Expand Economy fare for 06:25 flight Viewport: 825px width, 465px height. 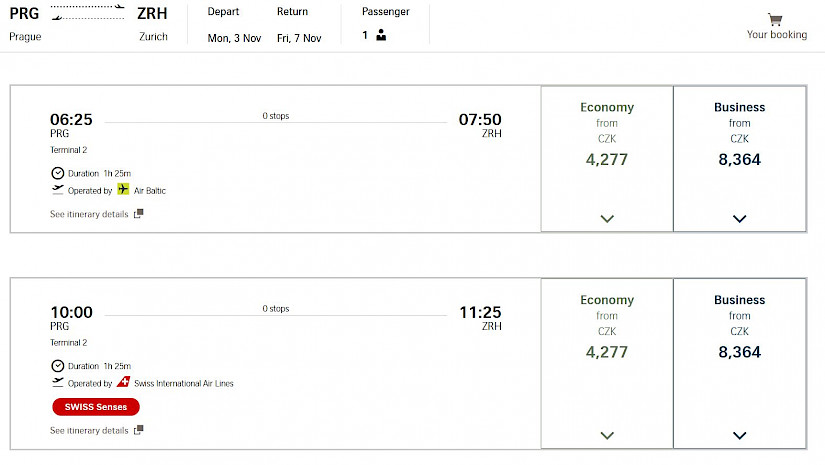(607, 219)
